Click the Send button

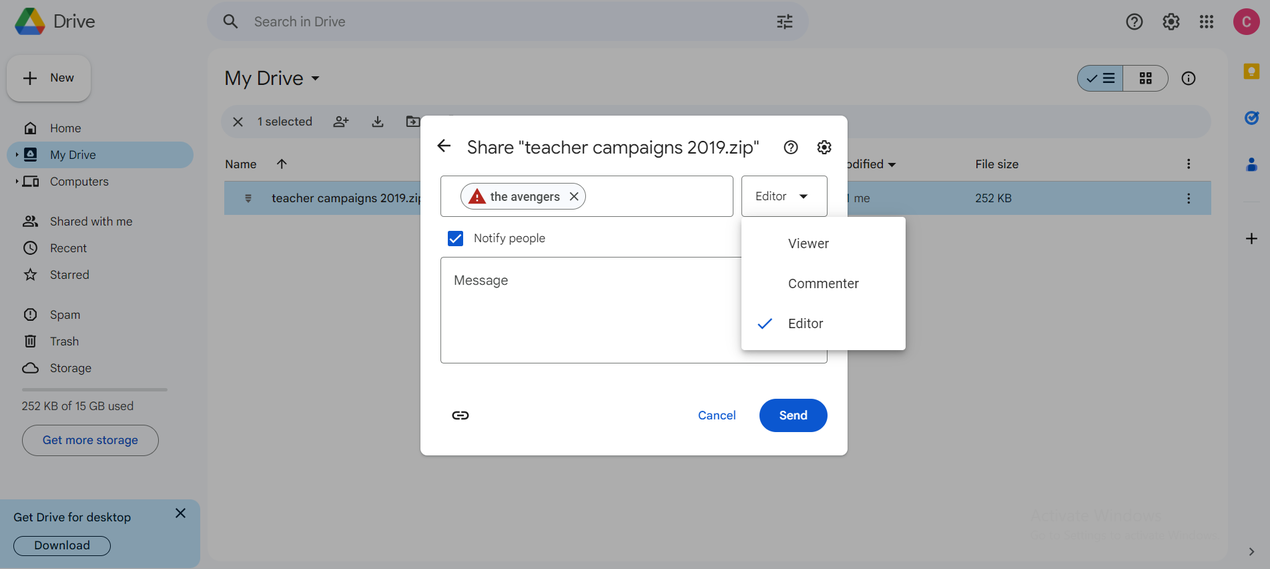click(793, 415)
